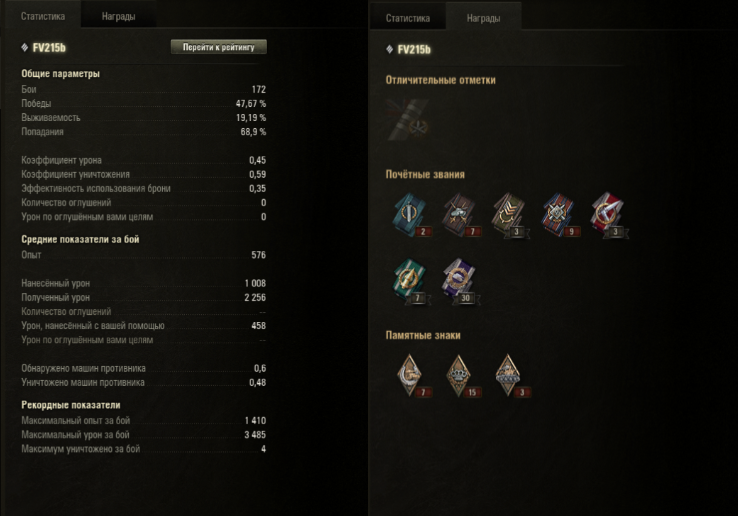Switch to Награды tab in left panel

pos(119,16)
